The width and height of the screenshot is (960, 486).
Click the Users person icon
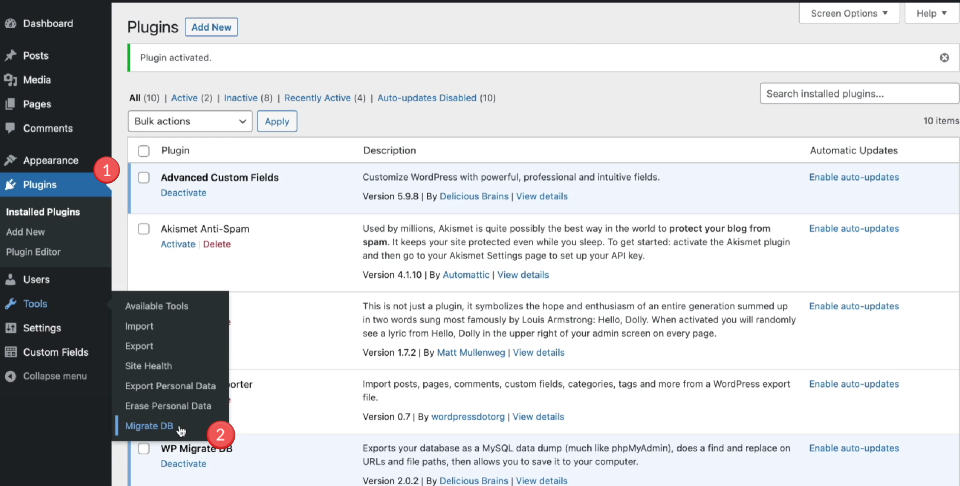tap(10, 280)
